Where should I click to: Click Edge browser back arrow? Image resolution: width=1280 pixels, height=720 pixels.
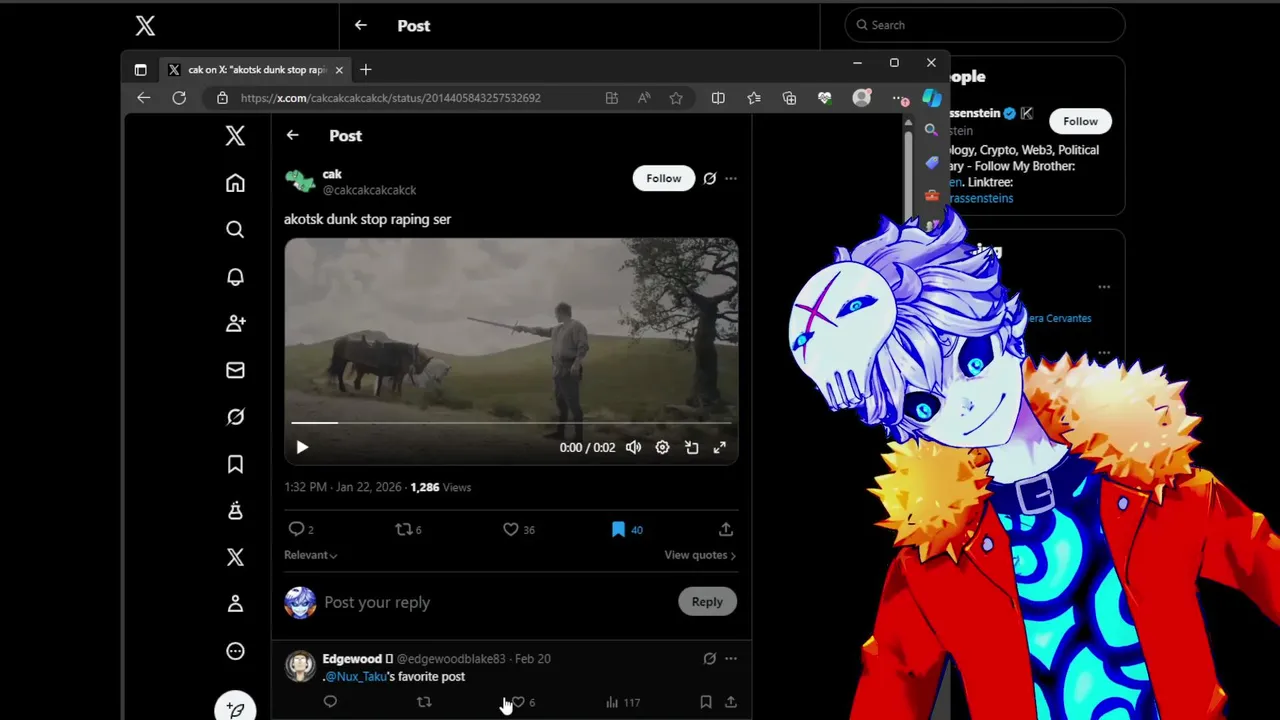coord(143,98)
